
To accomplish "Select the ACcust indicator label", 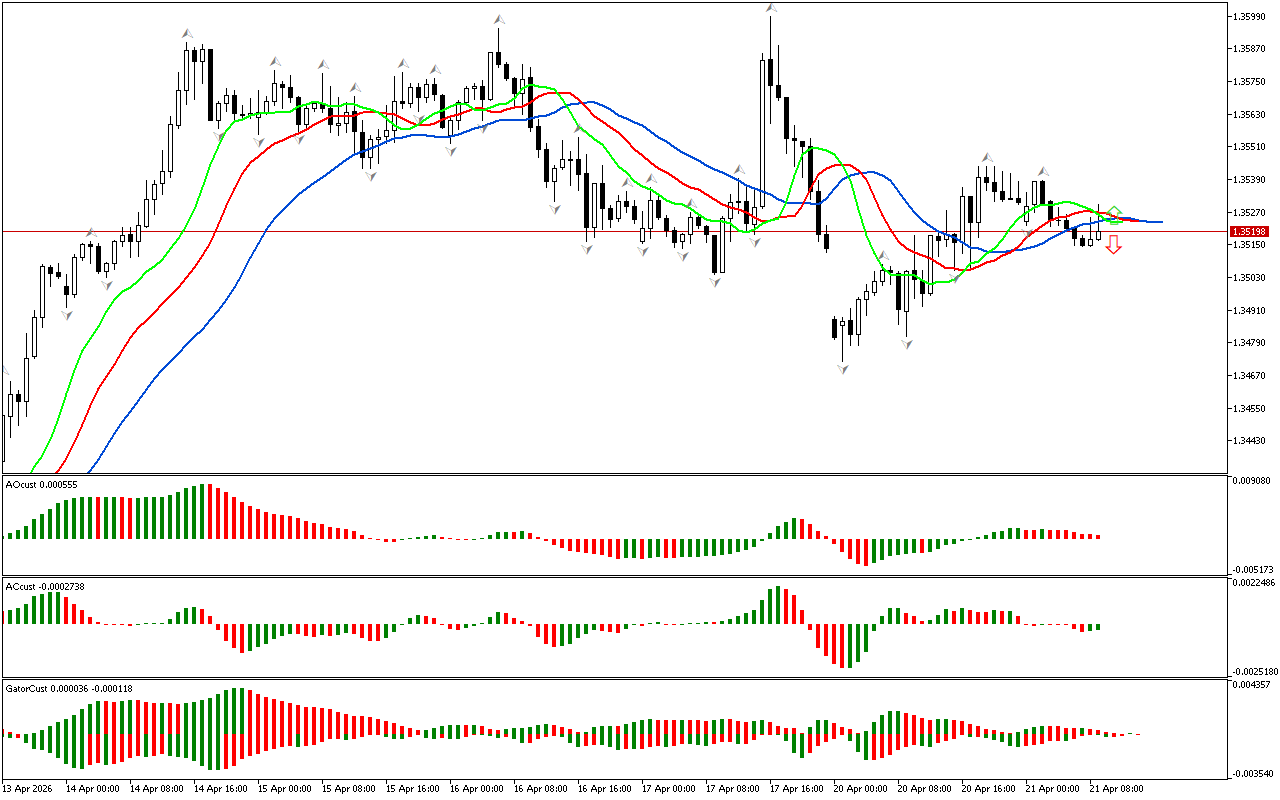I will (44, 586).
